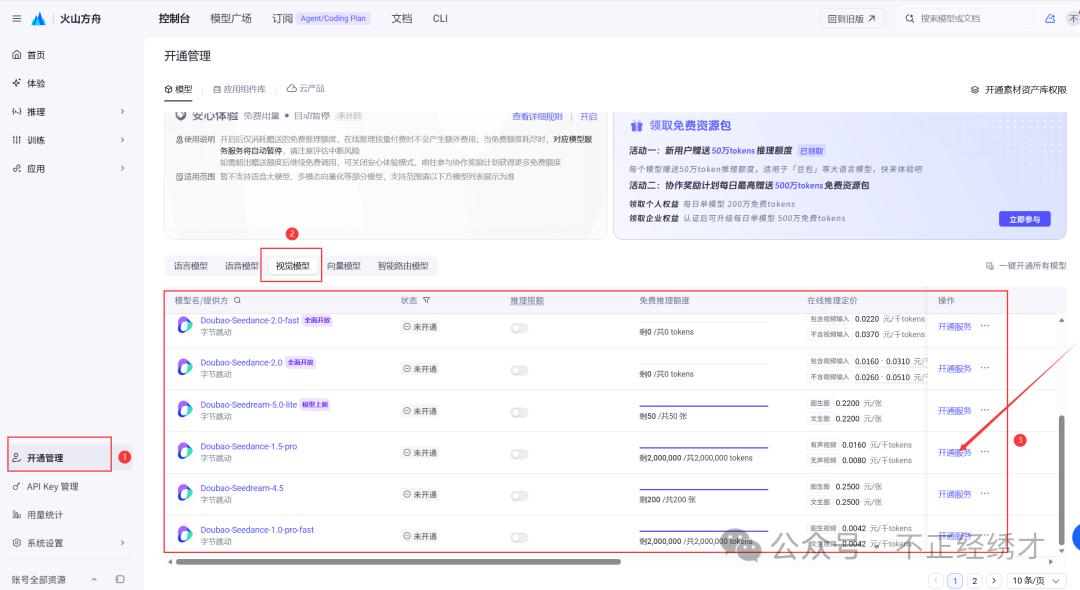Go to next page arrow in pagination

(994, 581)
